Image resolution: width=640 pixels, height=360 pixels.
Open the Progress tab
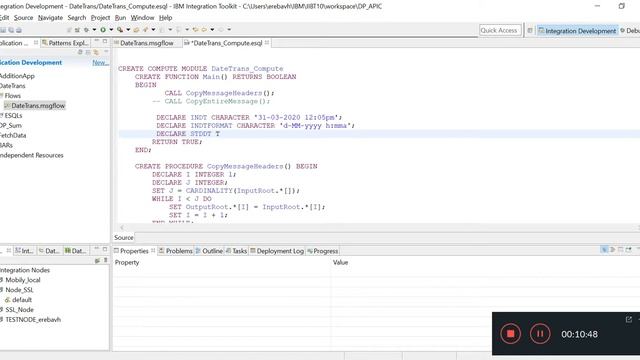pyautogui.click(x=322, y=251)
